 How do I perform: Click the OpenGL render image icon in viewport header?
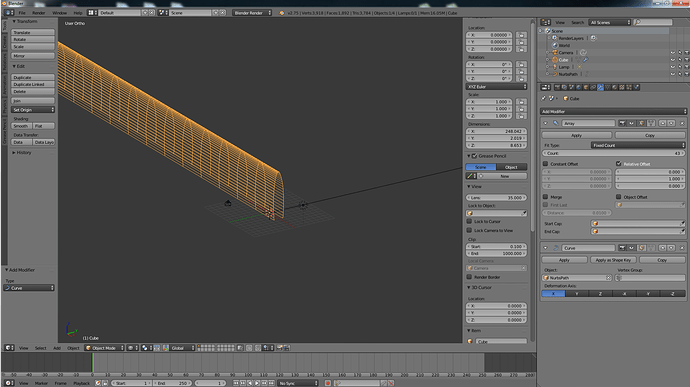pos(279,348)
